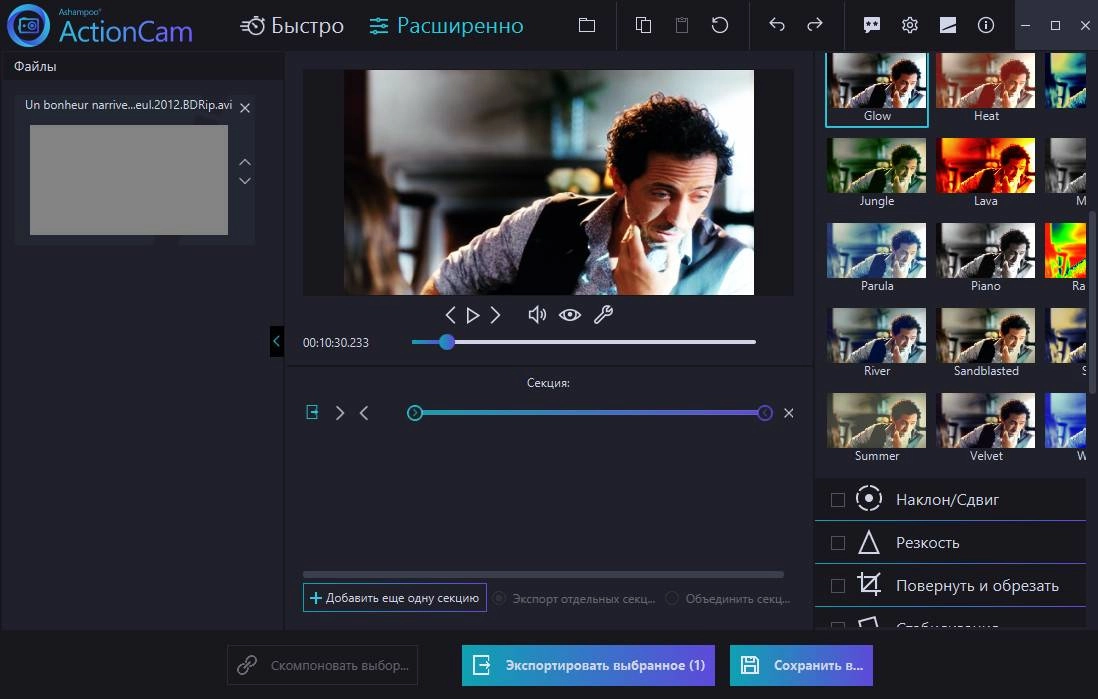1098x699 pixels.
Task: Click Экспортировать выбранное (1) button
Action: coord(588,665)
